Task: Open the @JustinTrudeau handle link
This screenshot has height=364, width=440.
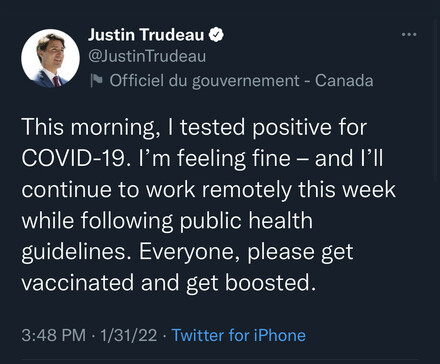Action: coord(147,56)
